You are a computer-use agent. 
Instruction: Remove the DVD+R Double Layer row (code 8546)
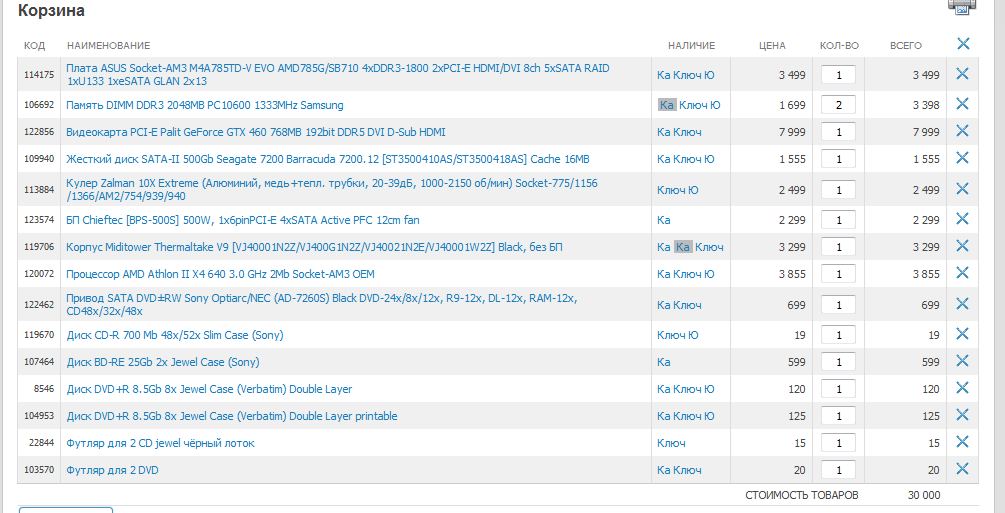tap(962, 387)
